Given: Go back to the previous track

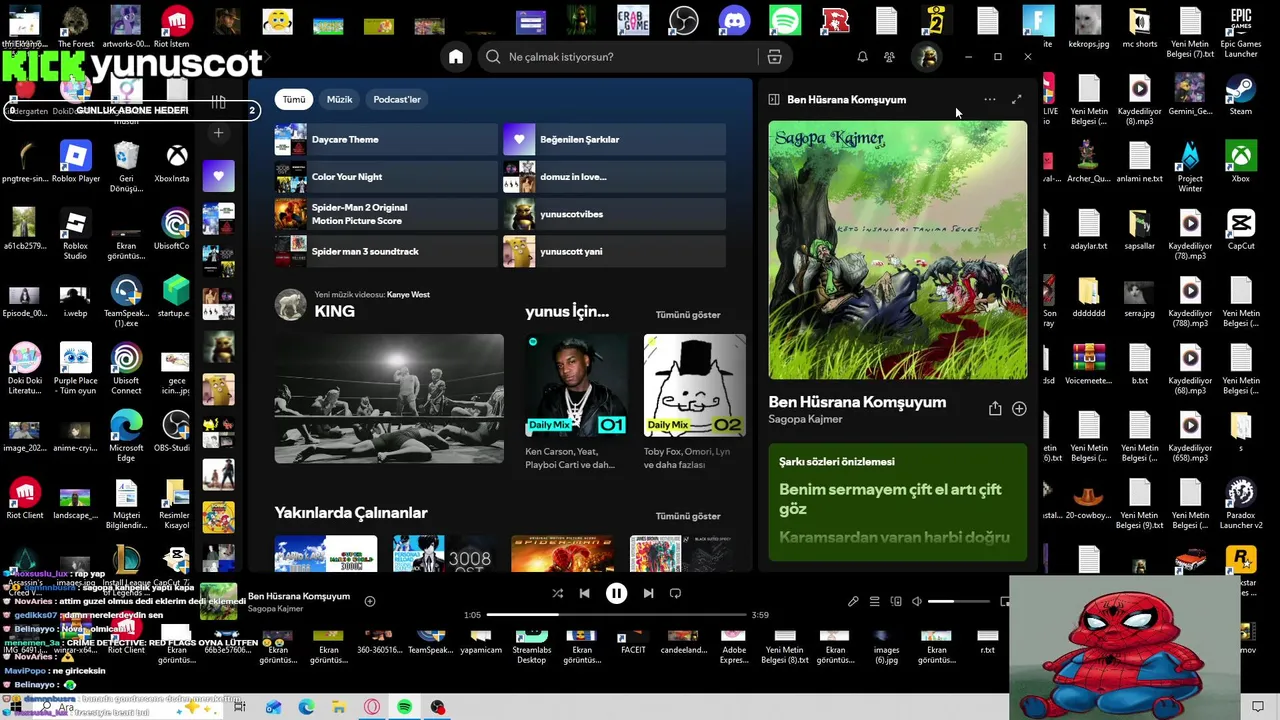Looking at the screenshot, I should [x=584, y=593].
